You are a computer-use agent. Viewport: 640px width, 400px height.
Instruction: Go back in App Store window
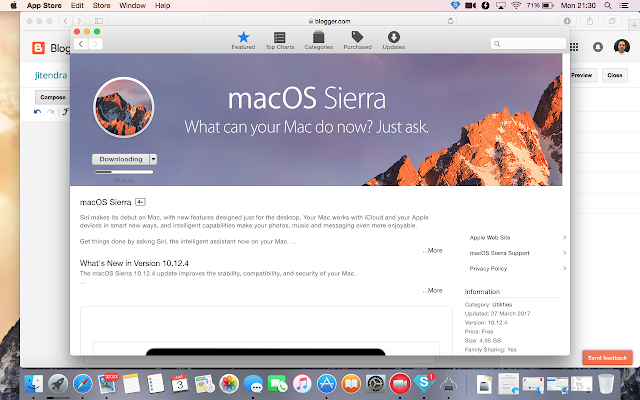coord(81,44)
